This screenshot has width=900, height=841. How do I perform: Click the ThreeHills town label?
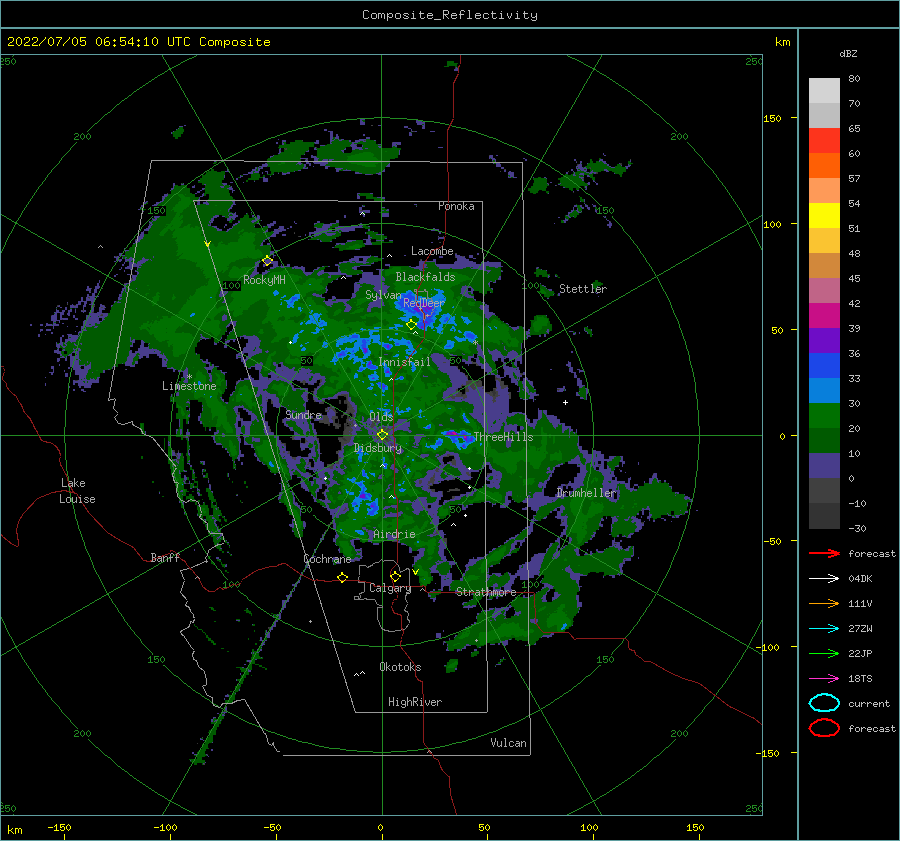[503, 437]
